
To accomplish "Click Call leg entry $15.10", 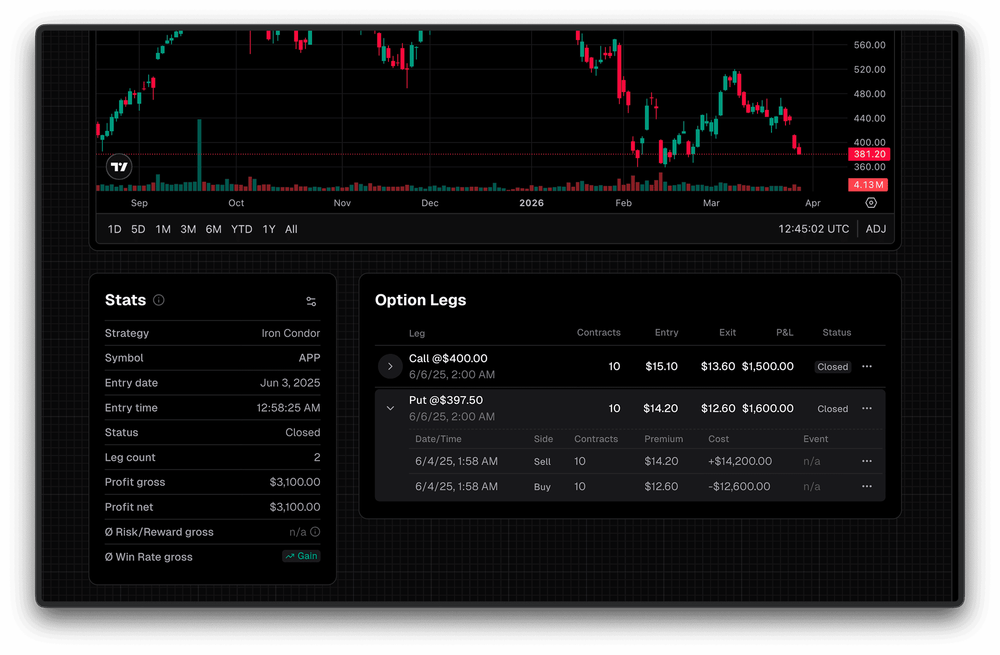I will (x=661, y=366).
